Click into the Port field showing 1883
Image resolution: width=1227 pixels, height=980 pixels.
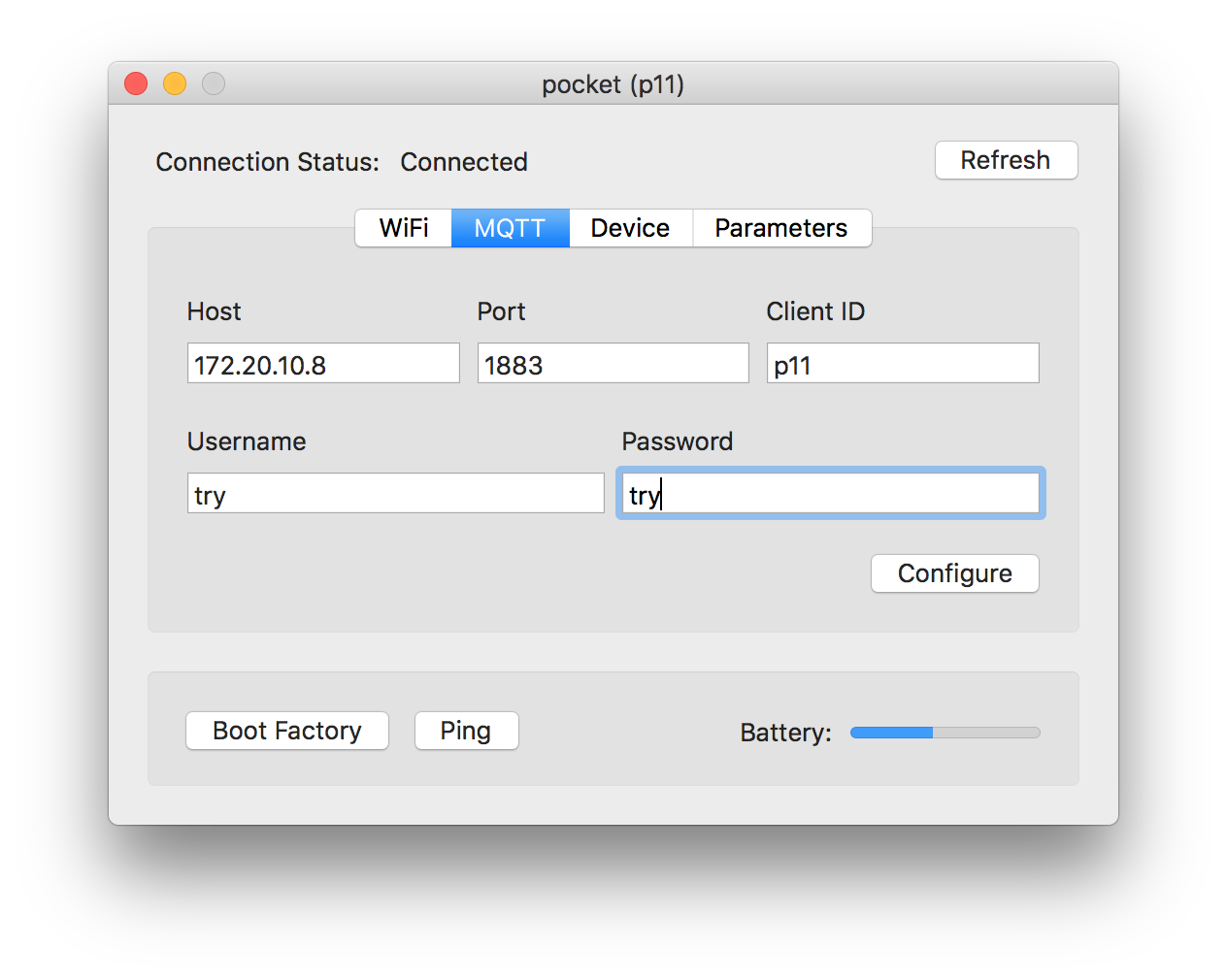[613, 363]
